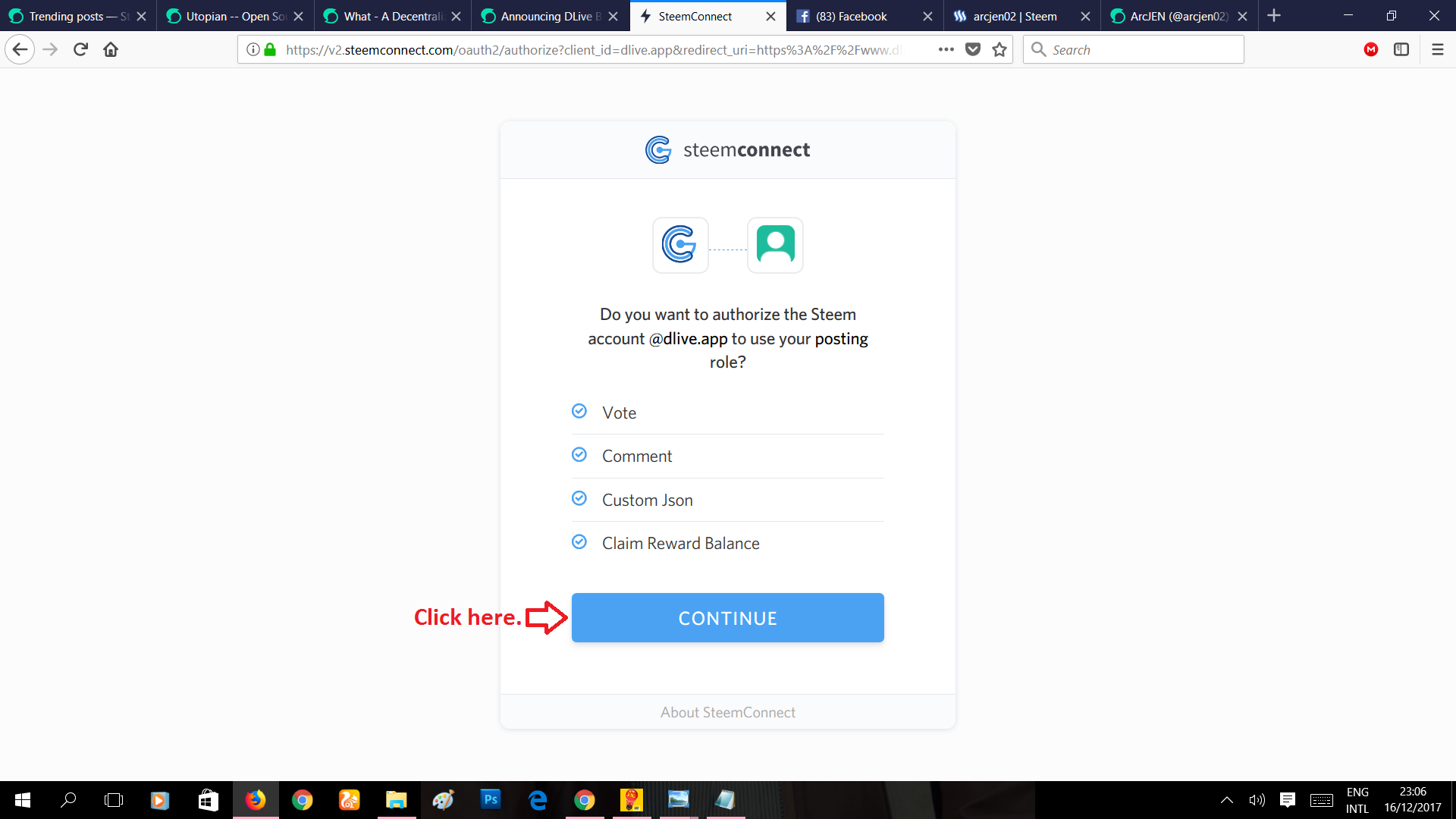Toggle the Claim Reward Balance checkmark
Image resolution: width=1456 pixels, height=819 pixels.
(579, 541)
